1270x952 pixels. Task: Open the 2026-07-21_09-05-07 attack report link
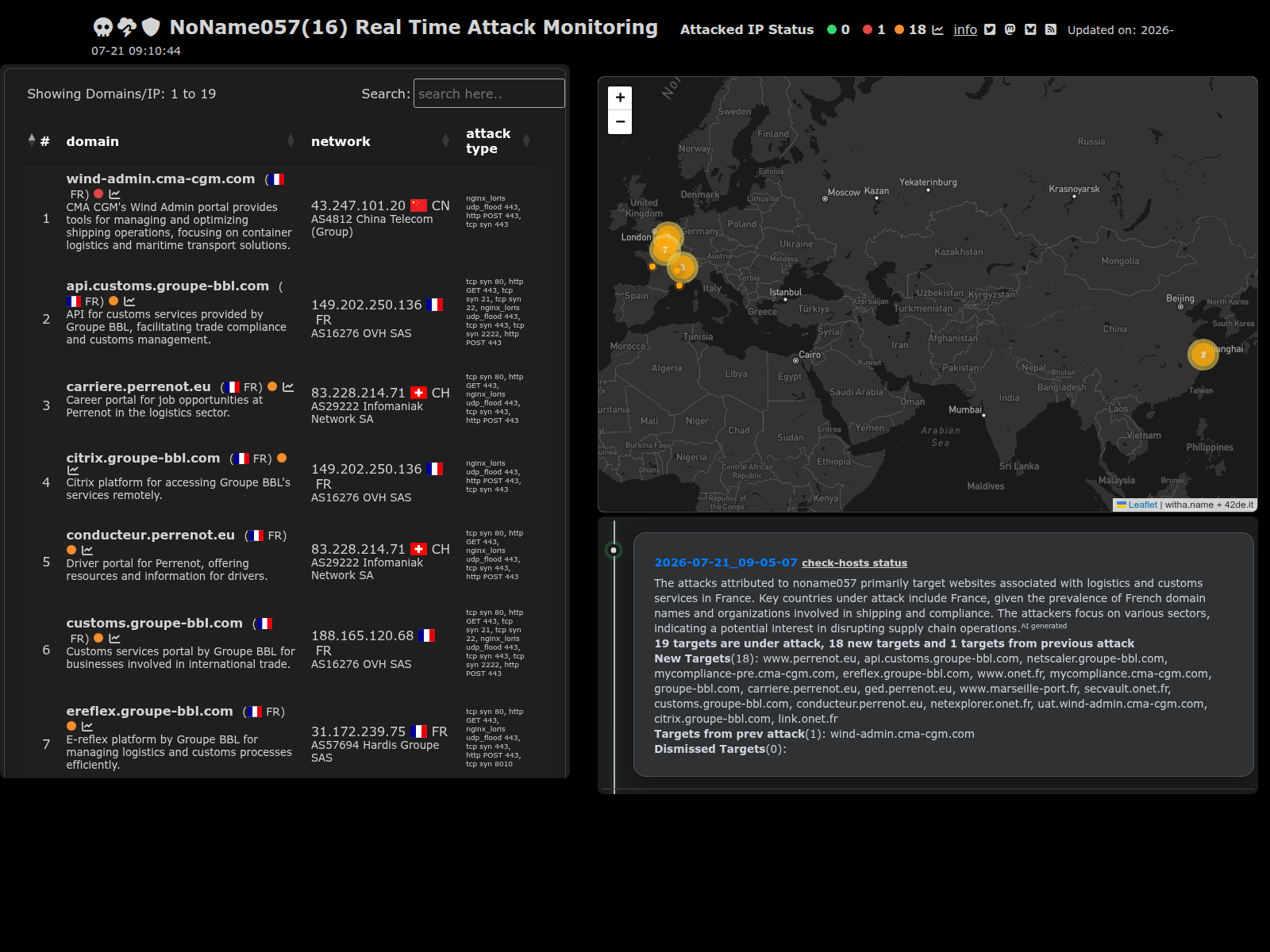tap(725, 562)
